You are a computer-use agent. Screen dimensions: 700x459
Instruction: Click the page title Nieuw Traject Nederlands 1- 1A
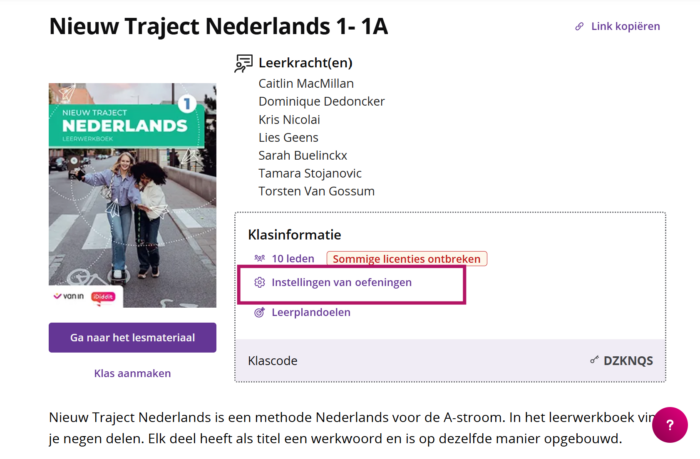pos(218,27)
